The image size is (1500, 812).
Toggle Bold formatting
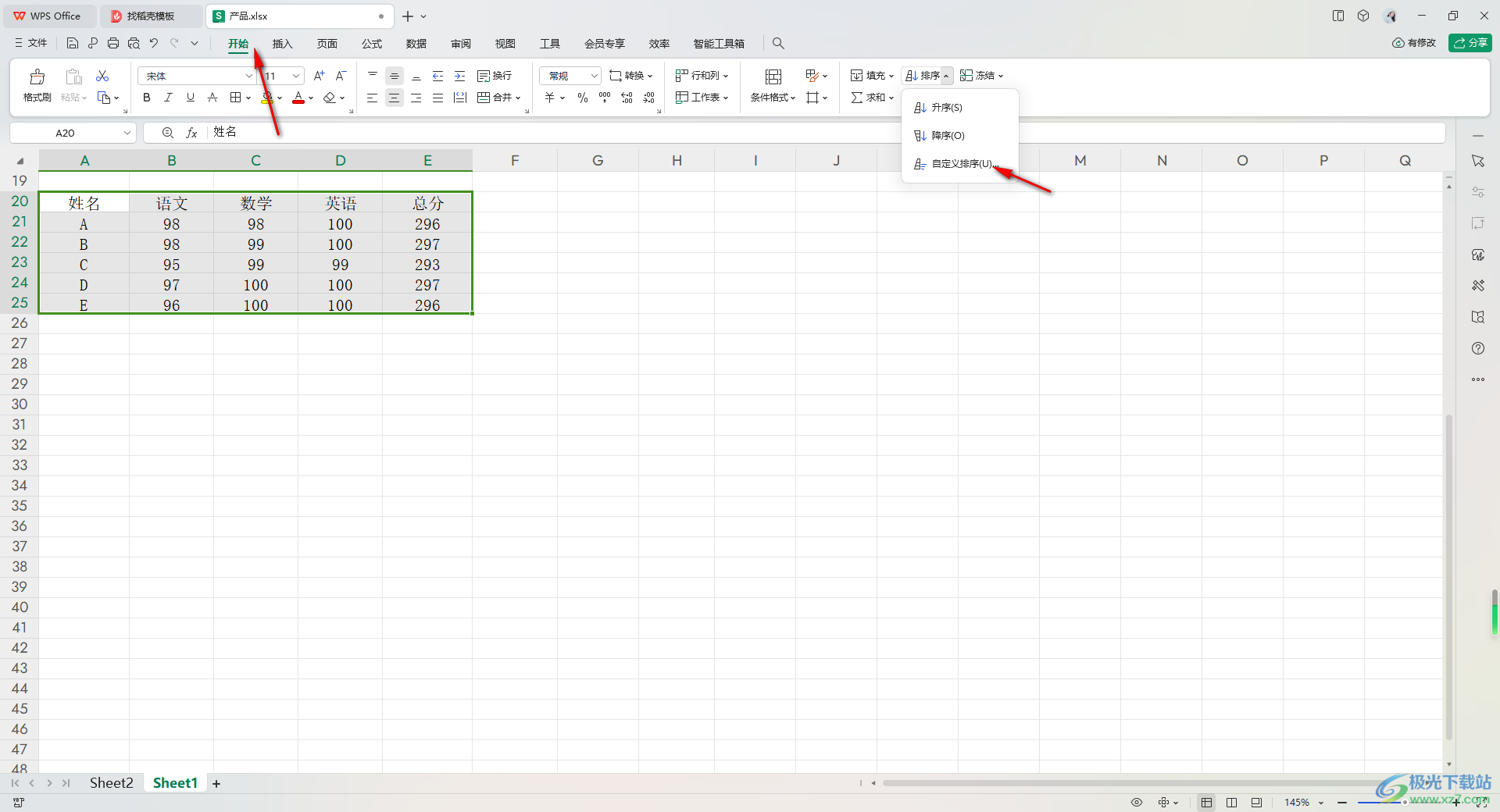pos(147,98)
